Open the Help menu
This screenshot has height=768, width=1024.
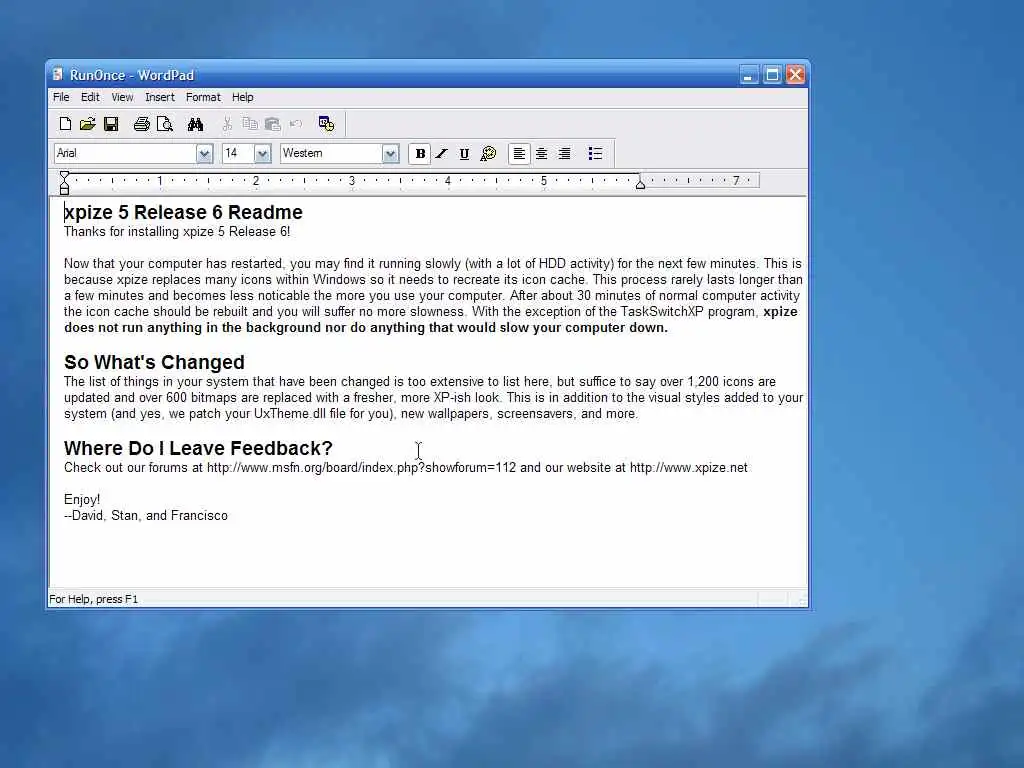point(242,97)
